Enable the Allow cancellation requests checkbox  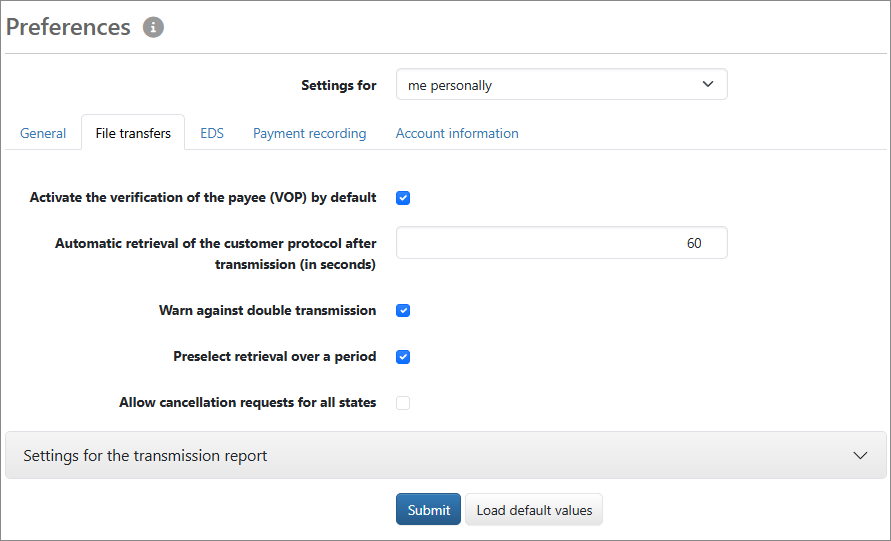(x=403, y=403)
